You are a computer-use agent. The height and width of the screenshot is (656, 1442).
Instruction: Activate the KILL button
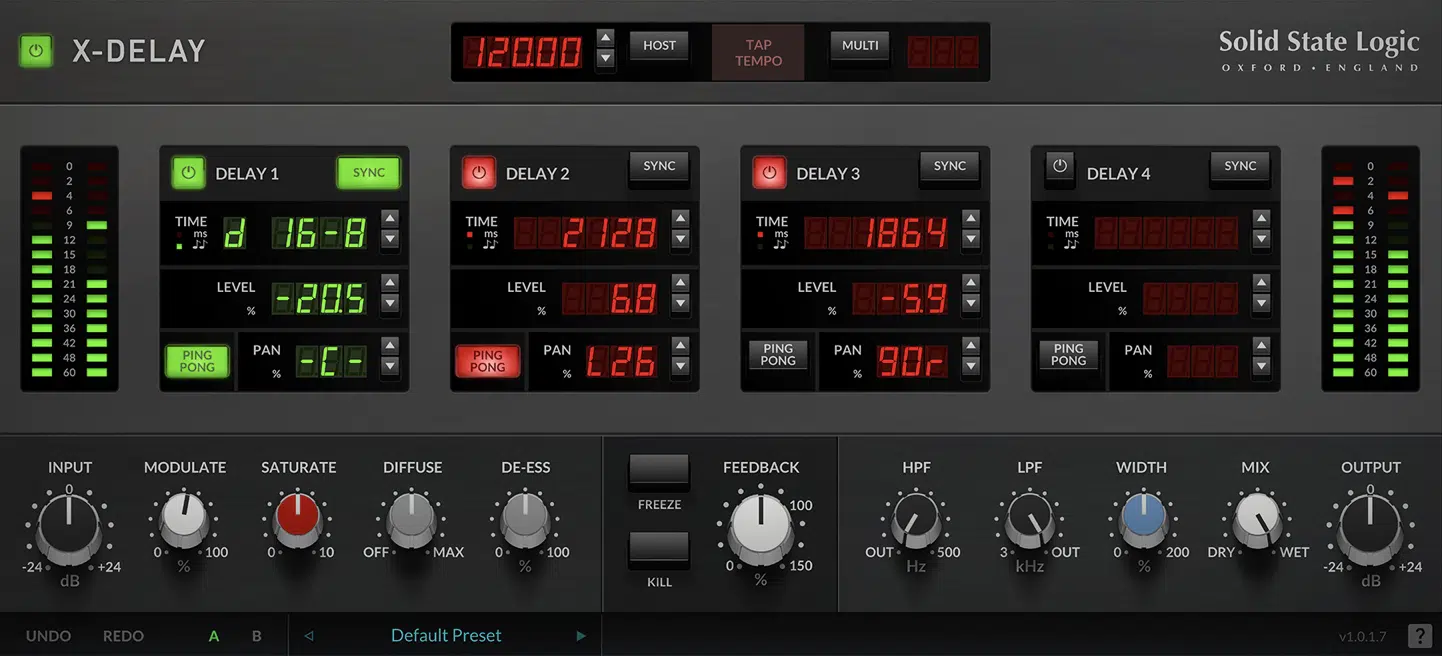659,549
